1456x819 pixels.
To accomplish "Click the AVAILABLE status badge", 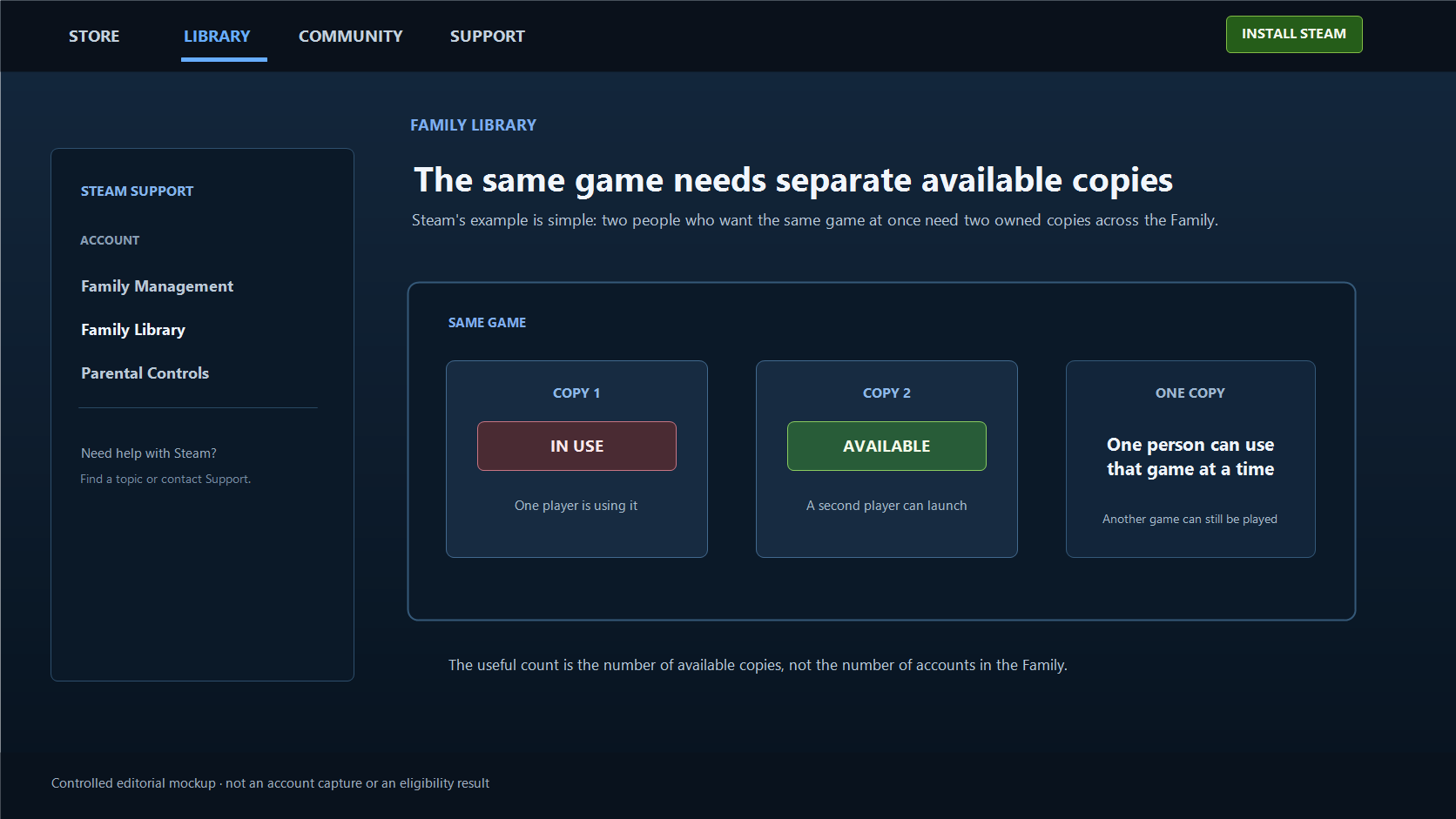I will 886,446.
